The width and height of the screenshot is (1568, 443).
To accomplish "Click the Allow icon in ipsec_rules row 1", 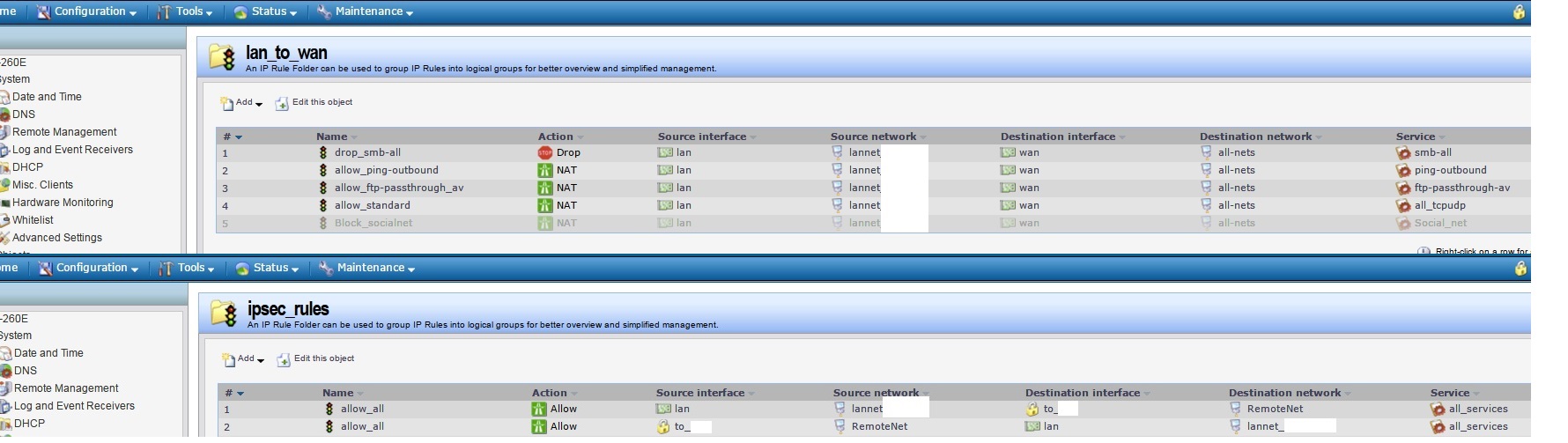I will (x=539, y=410).
